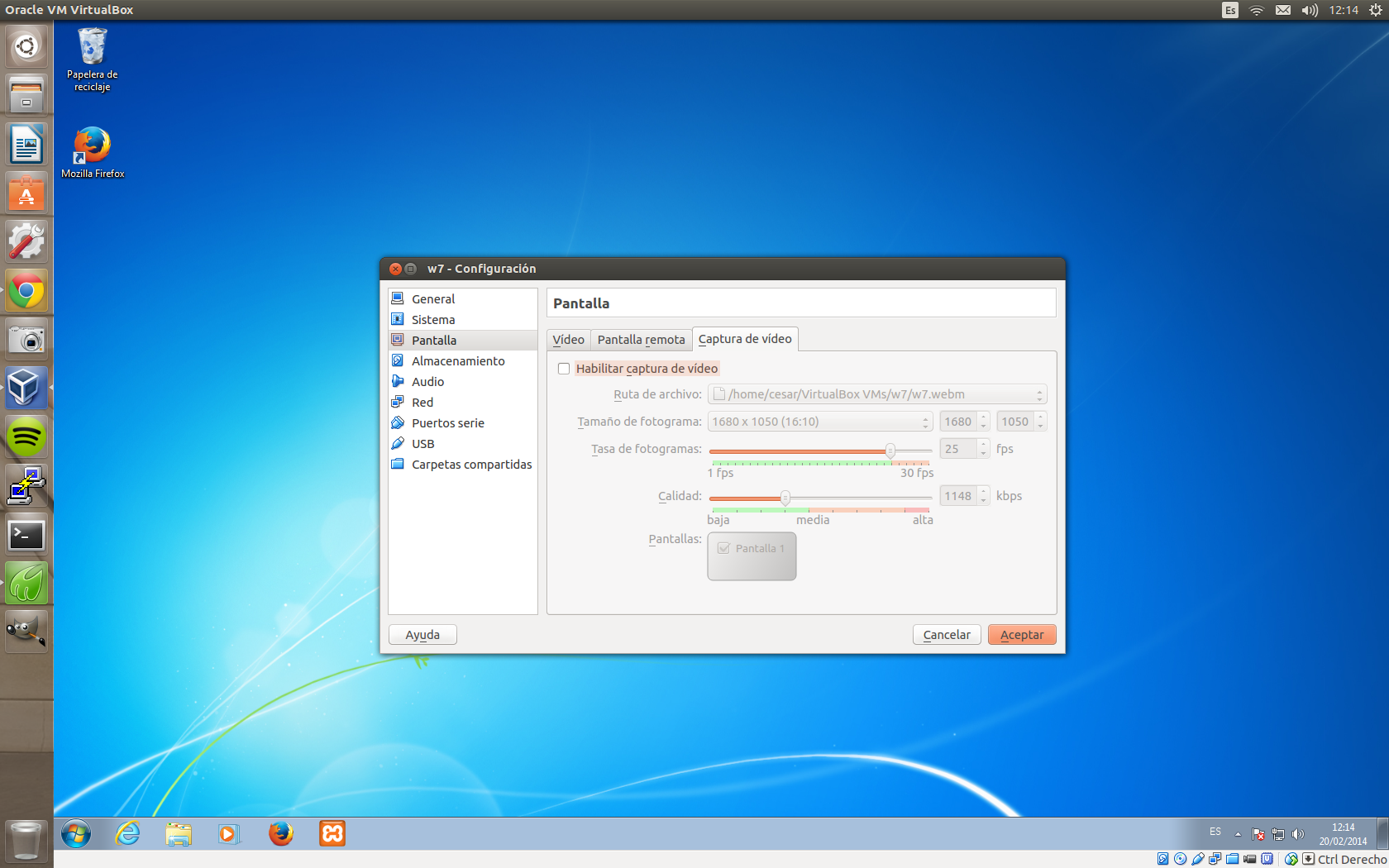
Task: Switch to the Vídeo tab
Action: pos(568,340)
